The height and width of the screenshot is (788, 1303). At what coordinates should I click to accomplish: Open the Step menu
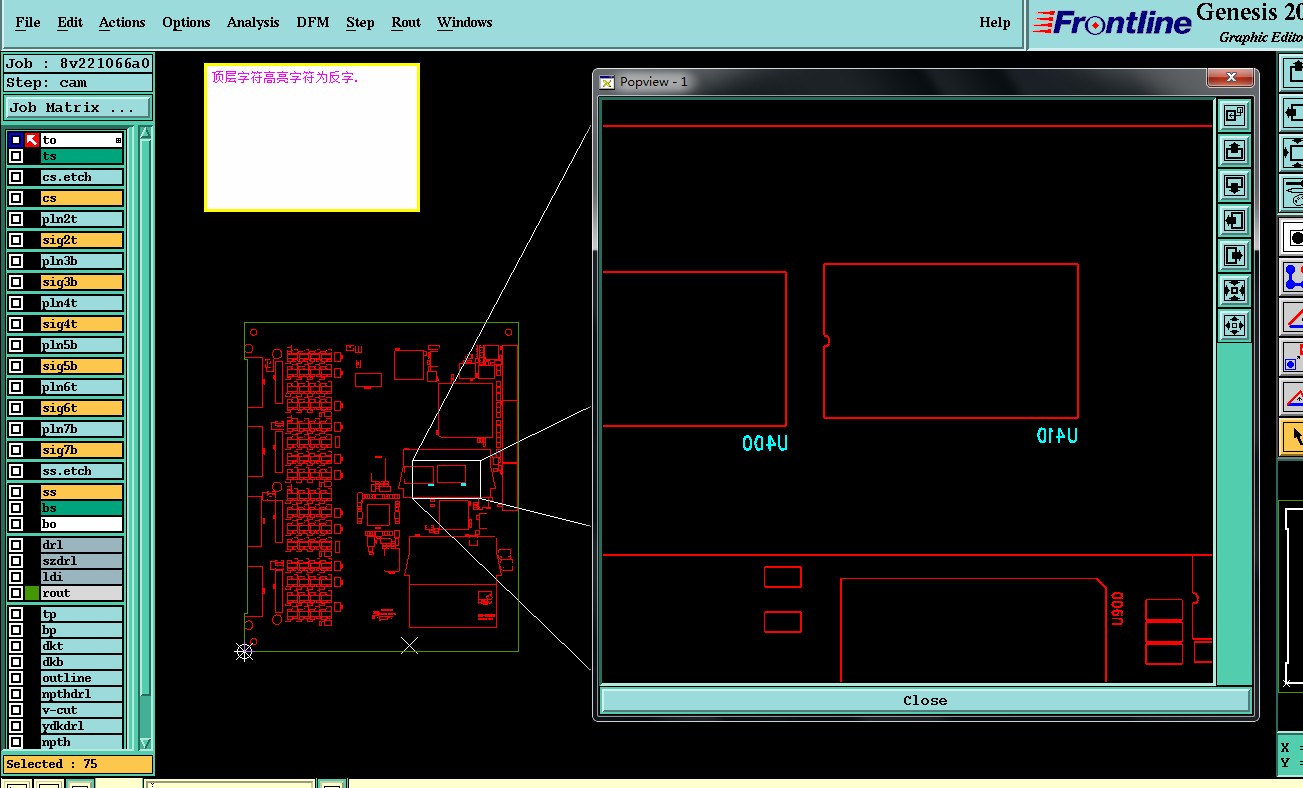tap(360, 22)
